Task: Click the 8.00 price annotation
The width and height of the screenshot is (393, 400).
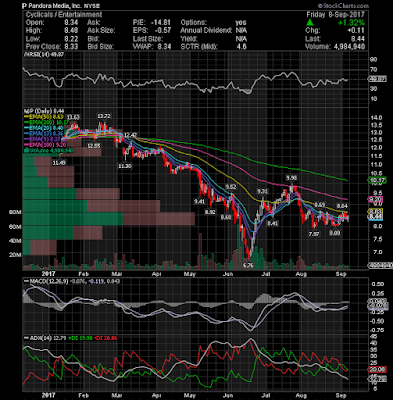Action: tap(335, 233)
